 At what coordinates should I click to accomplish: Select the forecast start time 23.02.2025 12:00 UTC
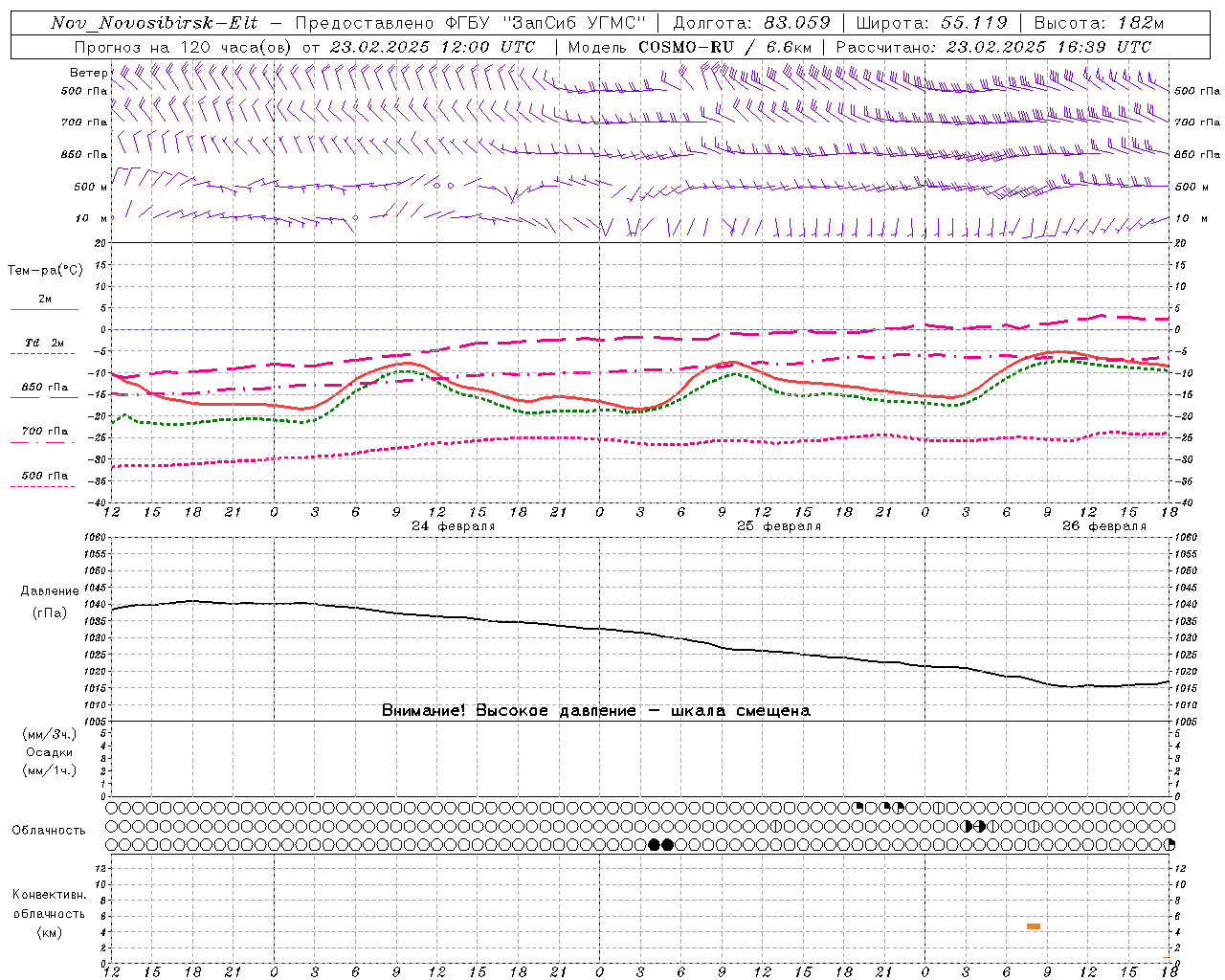433,47
